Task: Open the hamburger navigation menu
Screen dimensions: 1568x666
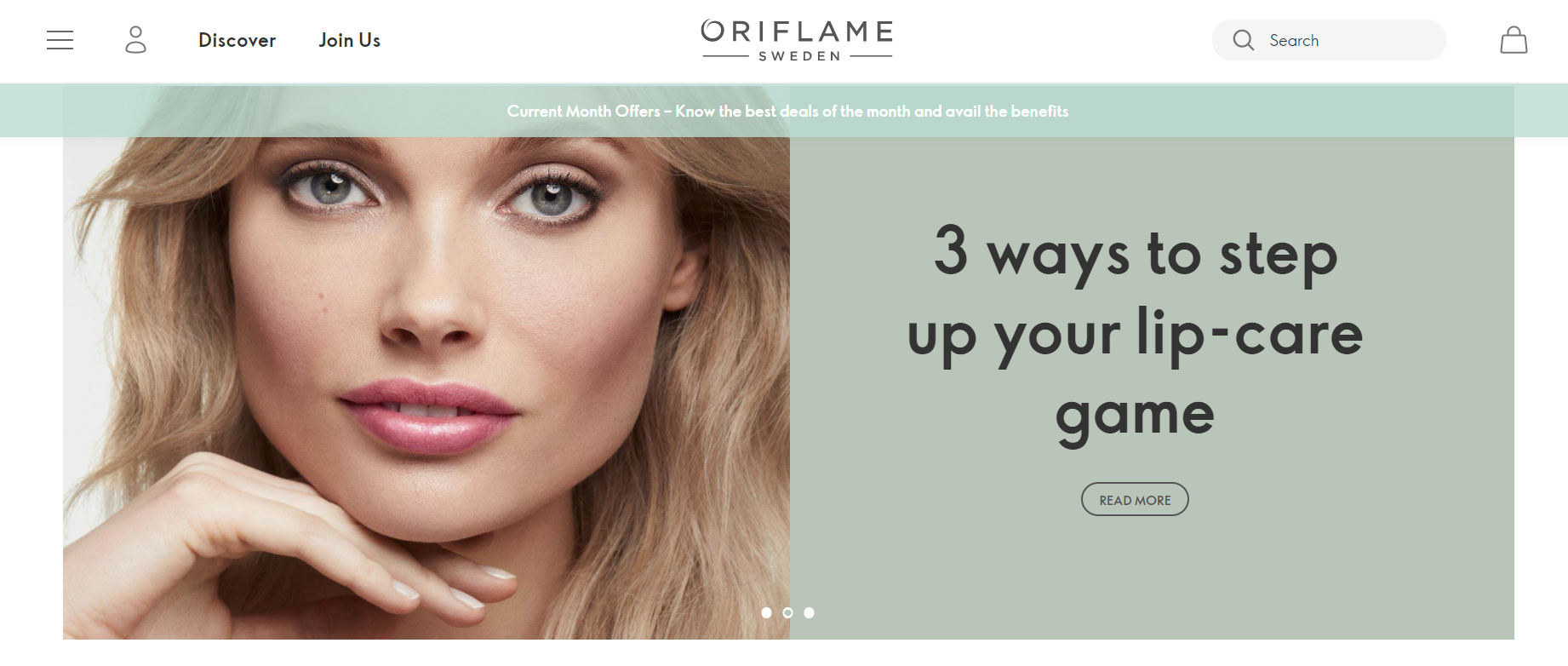Action: pyautogui.click(x=60, y=40)
